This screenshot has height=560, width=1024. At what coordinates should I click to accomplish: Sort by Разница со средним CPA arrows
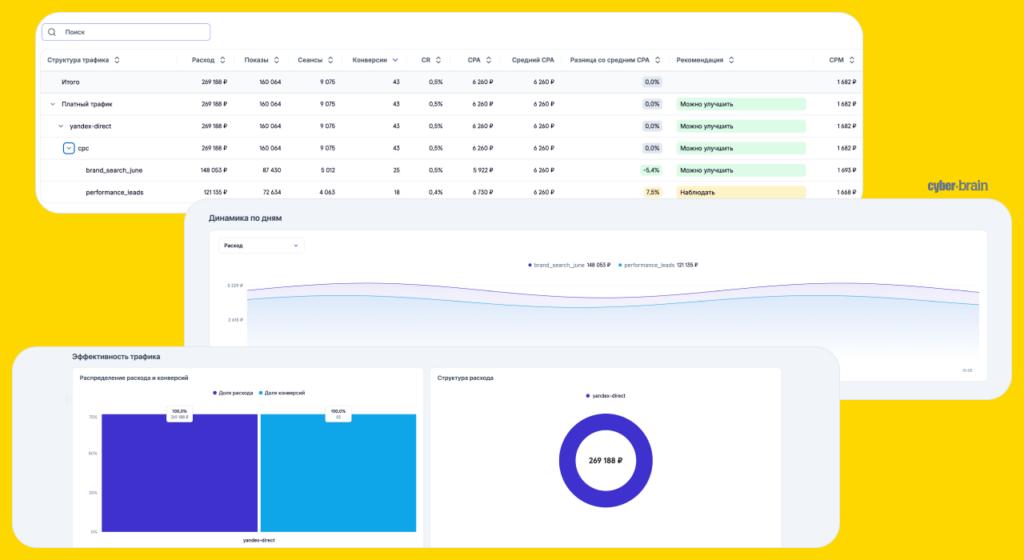click(658, 60)
